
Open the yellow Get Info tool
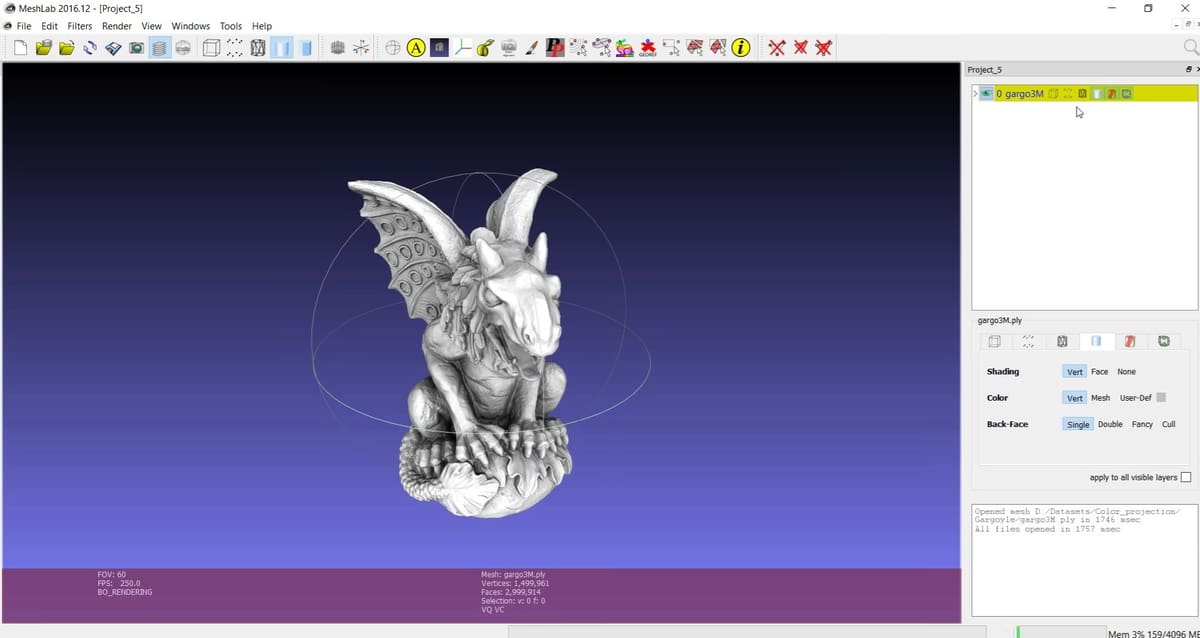741,47
